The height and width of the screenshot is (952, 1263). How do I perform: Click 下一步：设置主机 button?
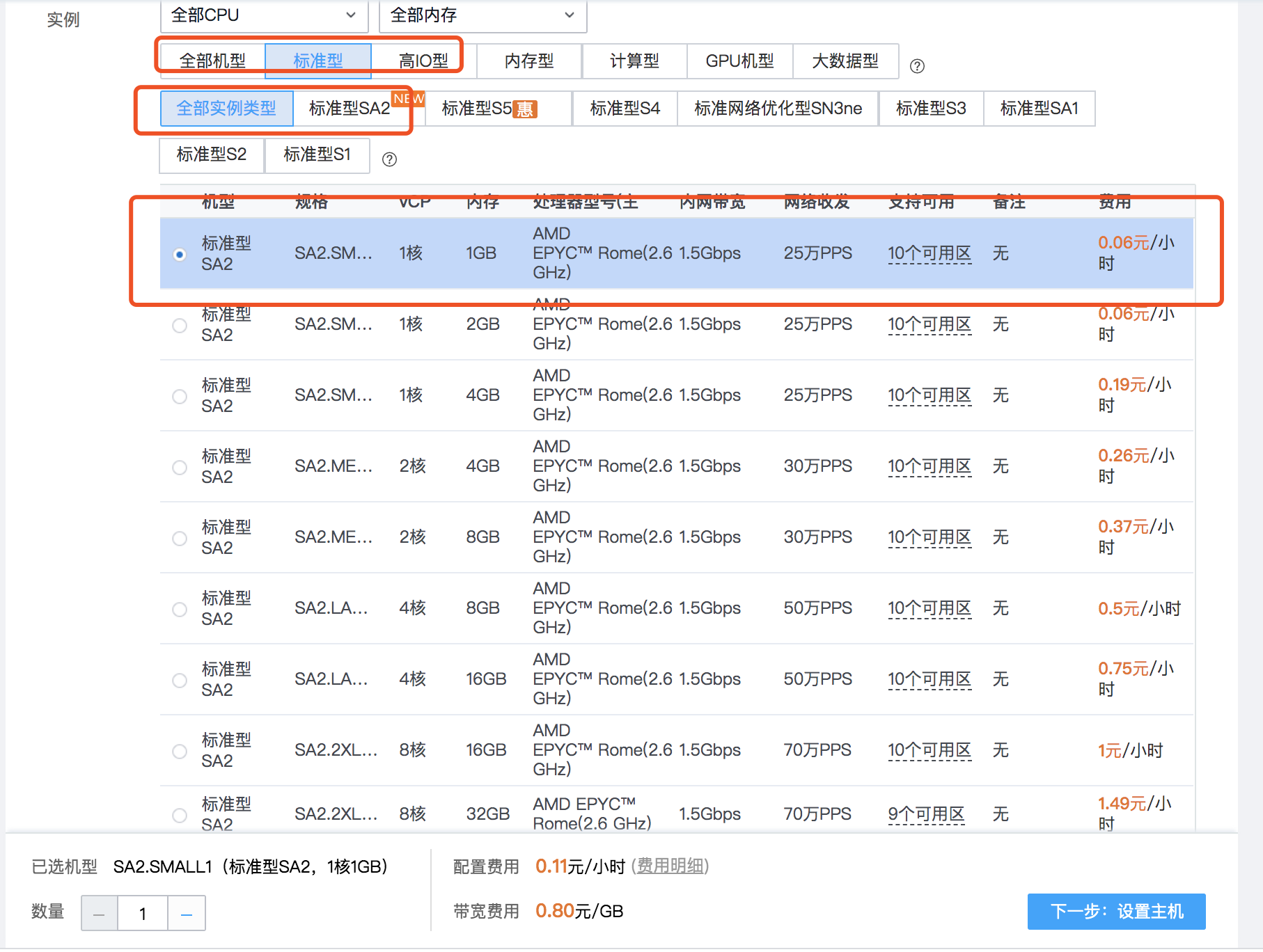point(1116,912)
